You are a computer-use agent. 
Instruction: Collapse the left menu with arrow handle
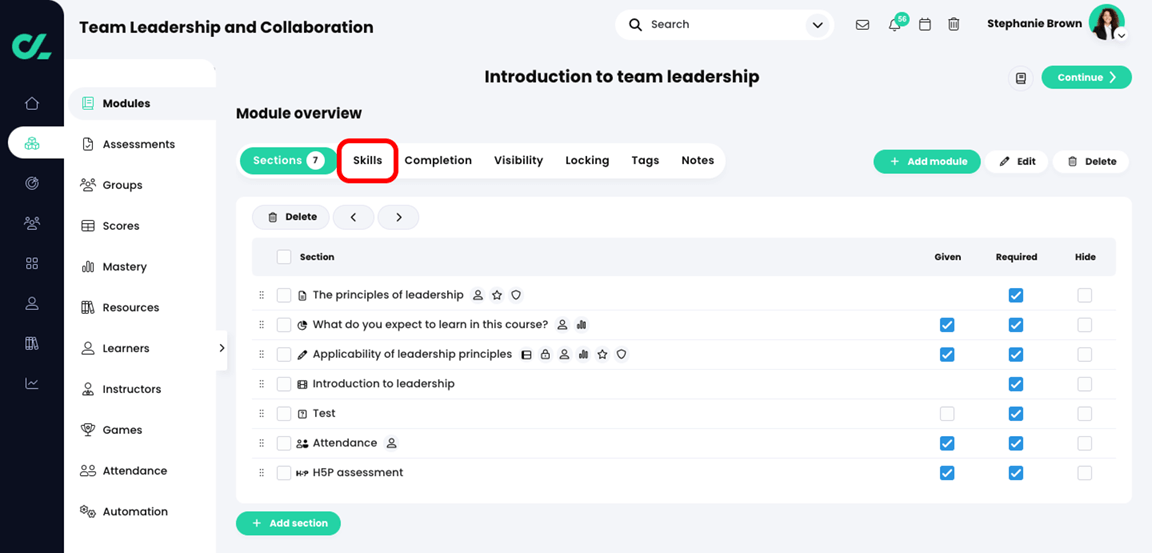tap(221, 349)
